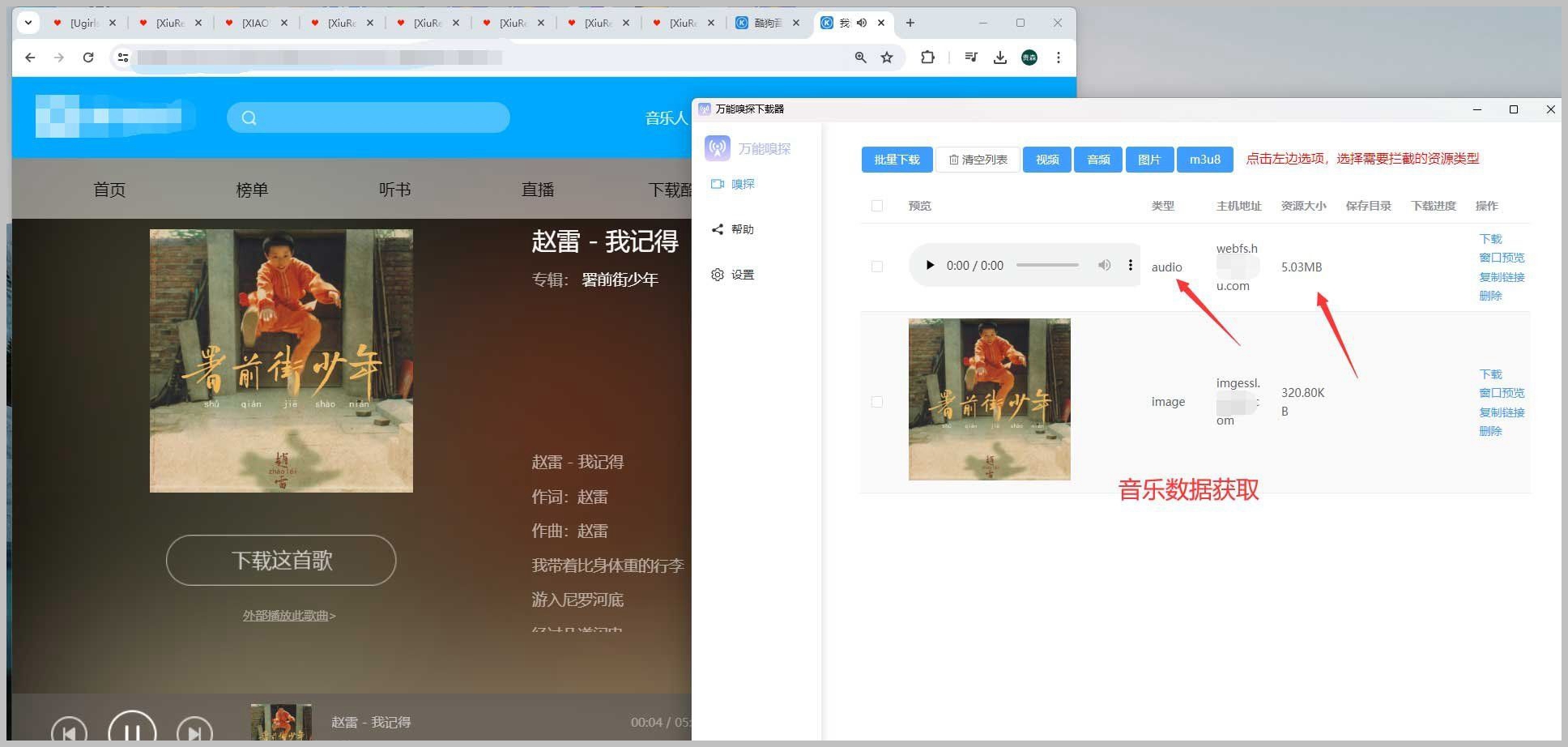Click 下载 for the audio row
The image size is (1568, 747).
1490,239
